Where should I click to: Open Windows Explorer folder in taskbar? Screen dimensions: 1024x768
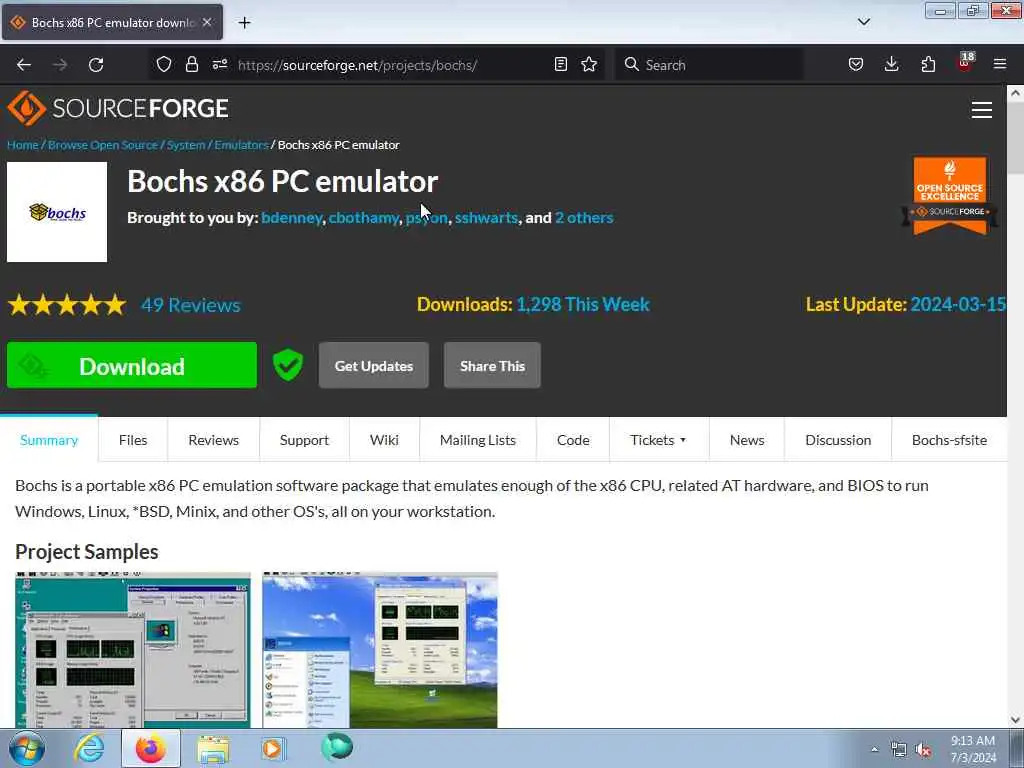pyautogui.click(x=214, y=749)
